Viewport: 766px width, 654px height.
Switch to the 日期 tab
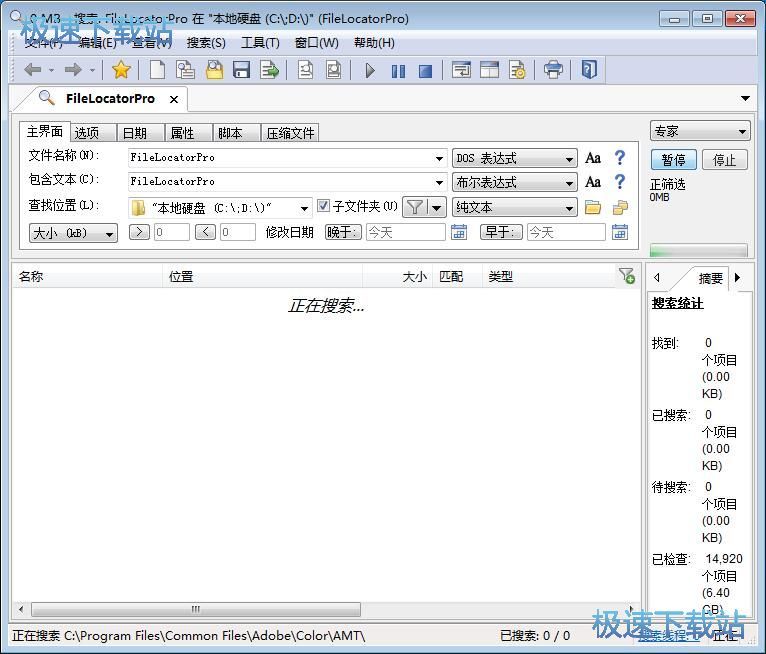point(134,133)
